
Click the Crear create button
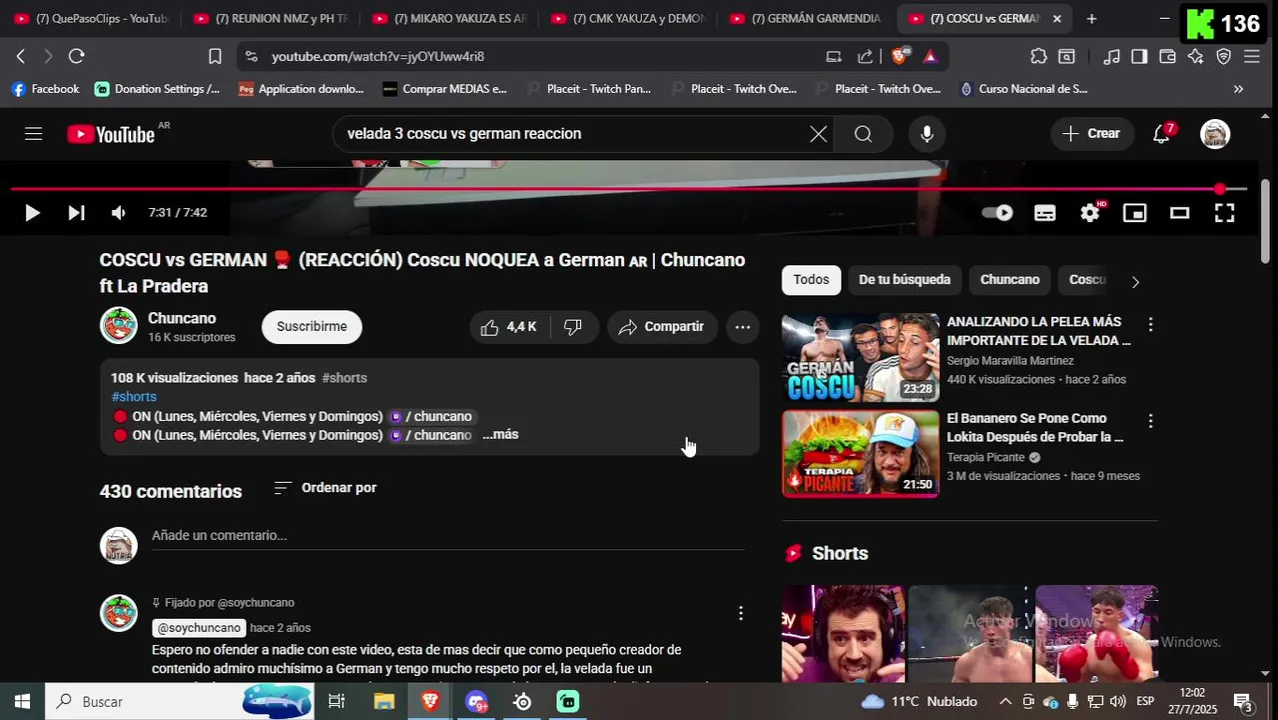[1092, 134]
